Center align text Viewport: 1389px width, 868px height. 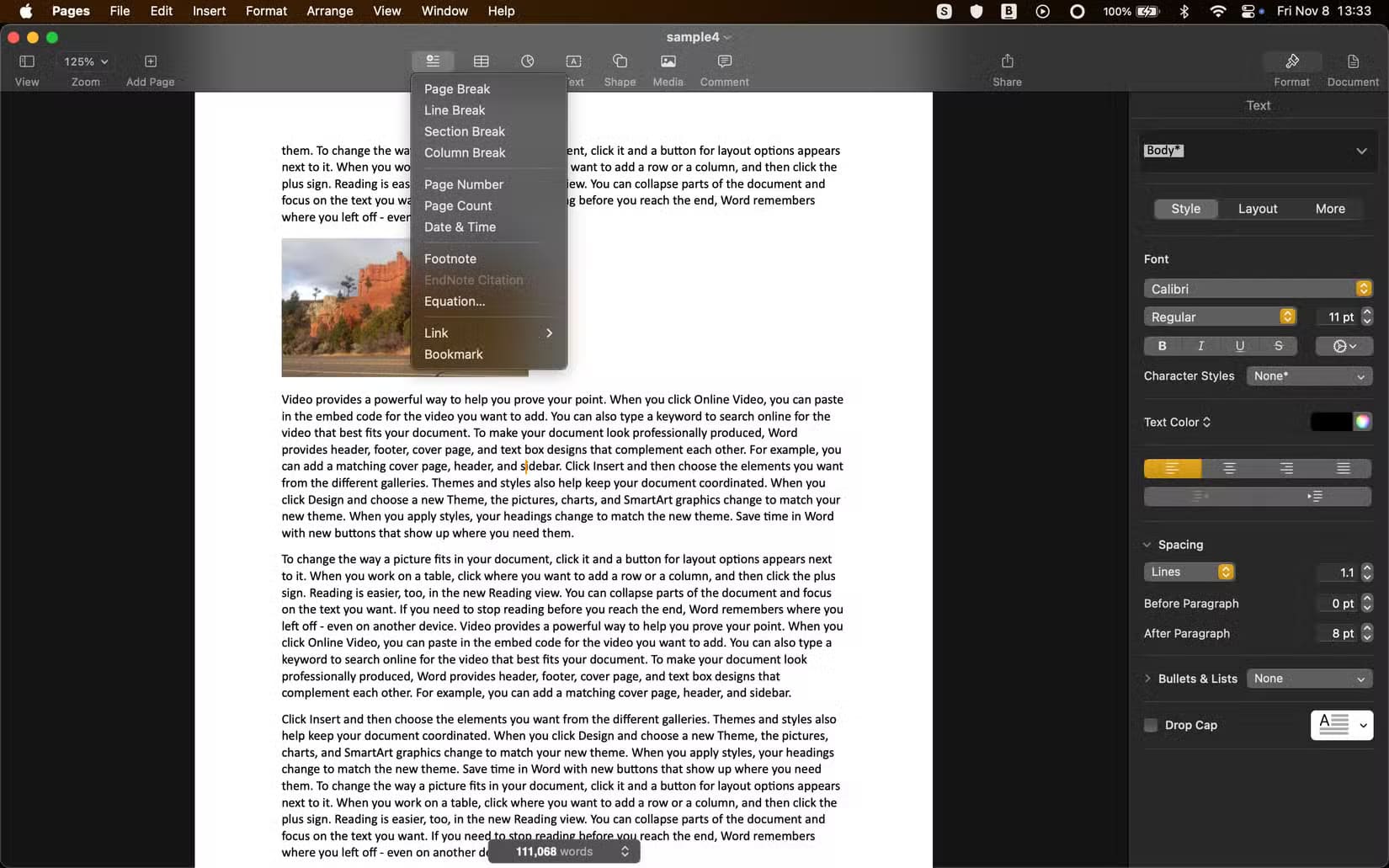point(1229,468)
